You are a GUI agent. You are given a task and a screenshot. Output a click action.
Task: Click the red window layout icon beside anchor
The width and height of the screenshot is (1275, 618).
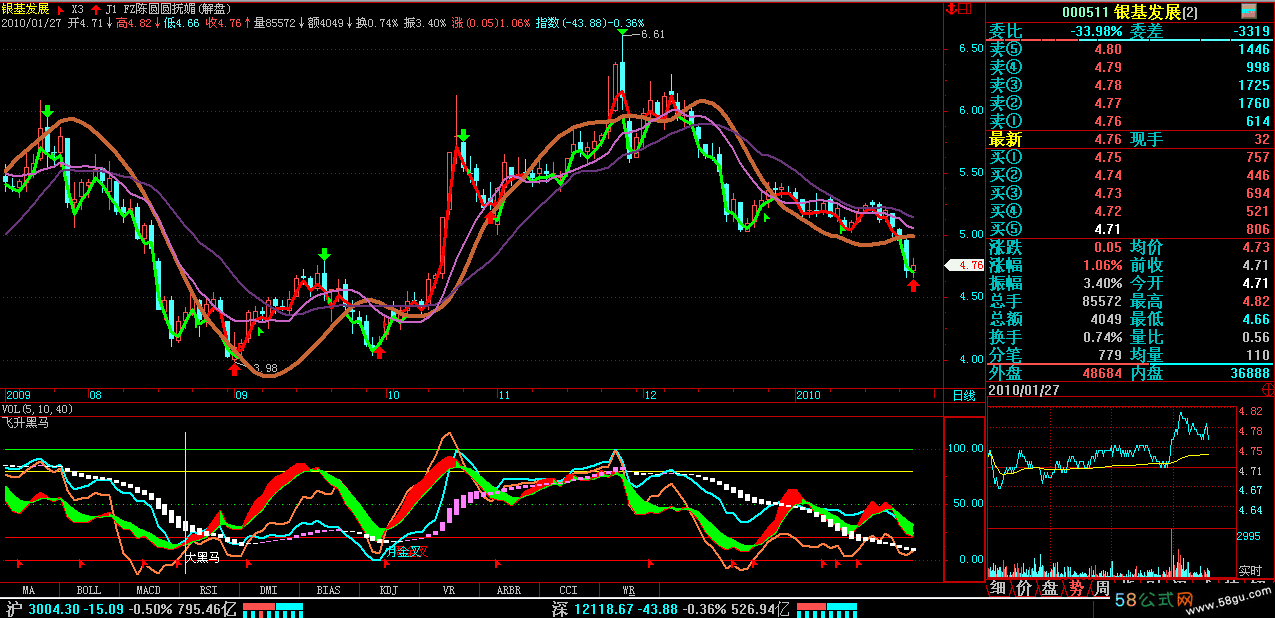965,10
